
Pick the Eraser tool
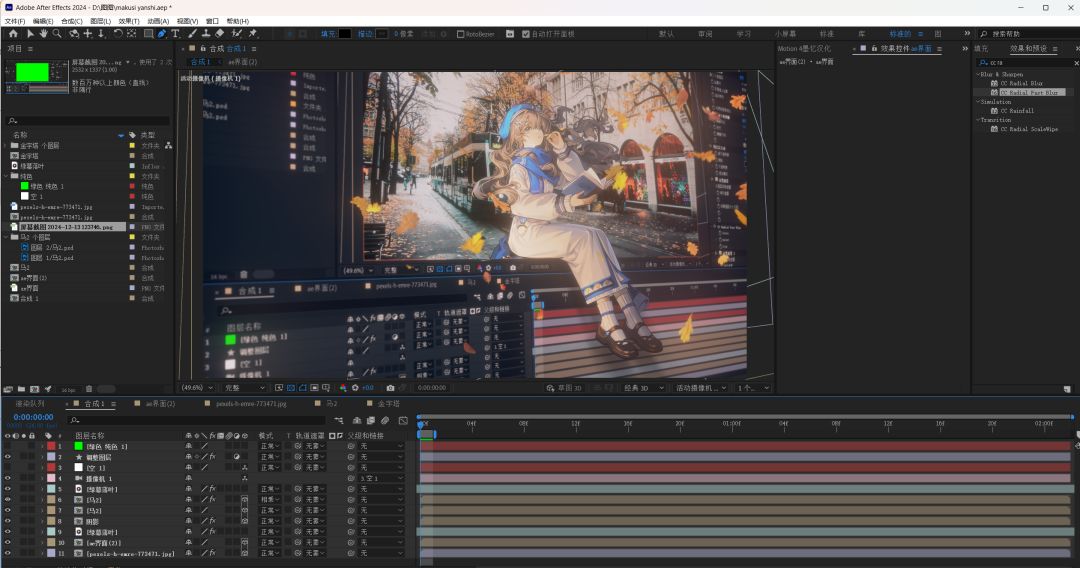[x=221, y=34]
